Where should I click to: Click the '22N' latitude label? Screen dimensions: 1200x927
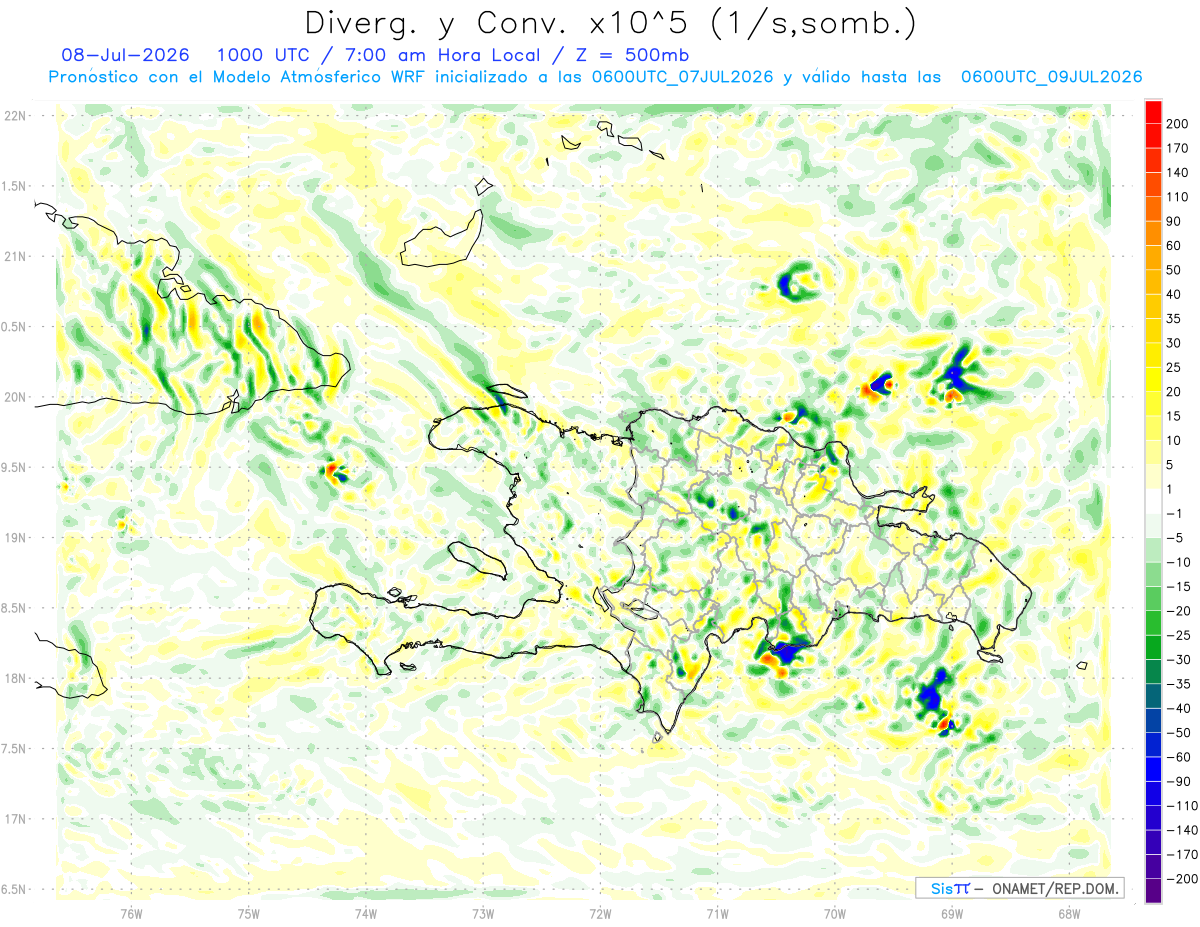pyautogui.click(x=16, y=116)
